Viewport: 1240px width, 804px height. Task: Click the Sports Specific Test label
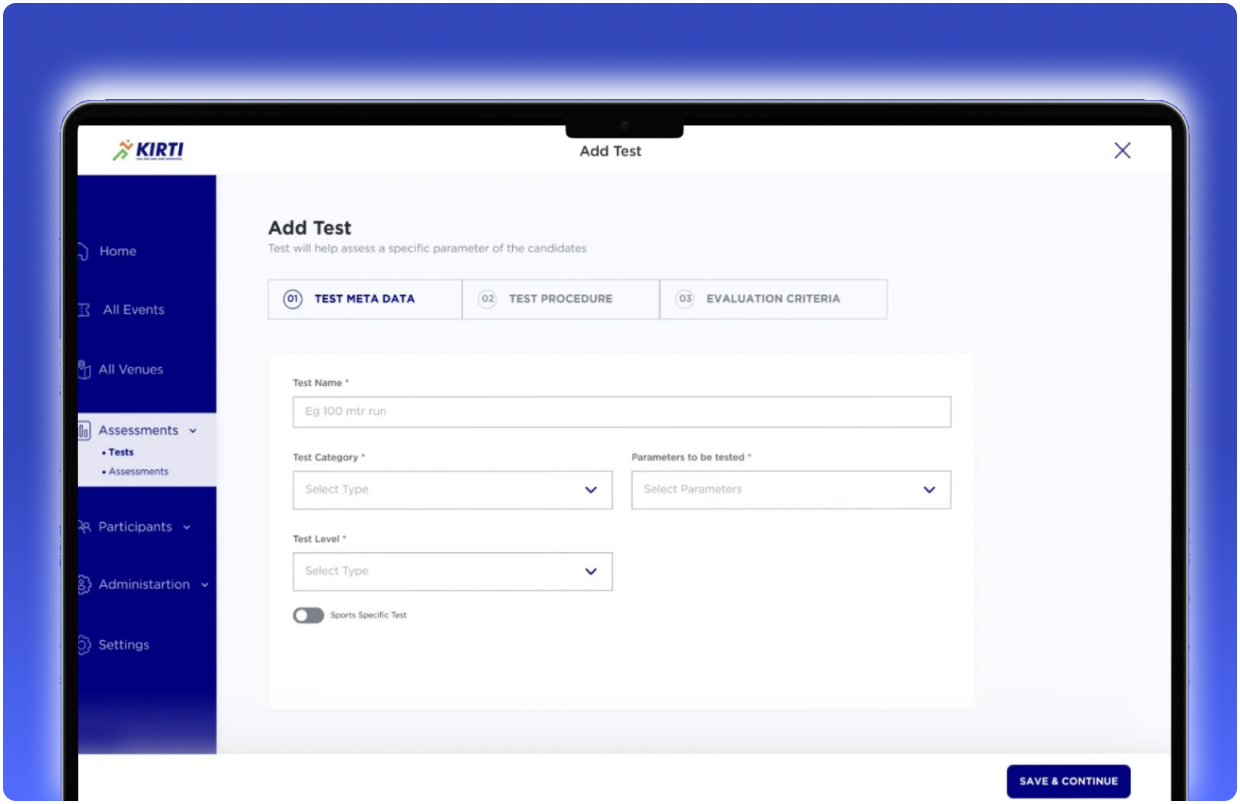point(369,615)
